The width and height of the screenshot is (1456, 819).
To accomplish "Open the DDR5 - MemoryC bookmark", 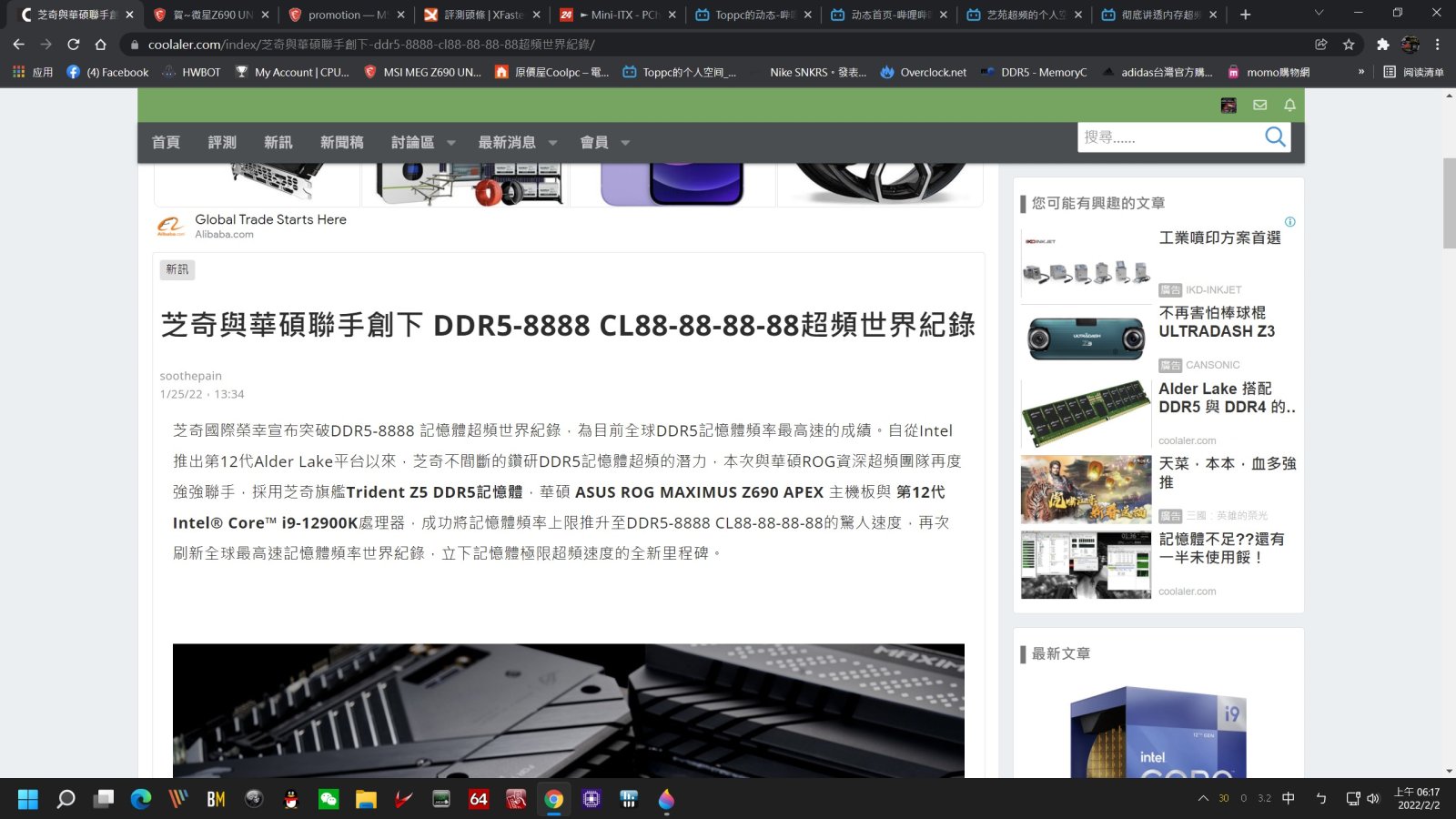I will (1033, 72).
